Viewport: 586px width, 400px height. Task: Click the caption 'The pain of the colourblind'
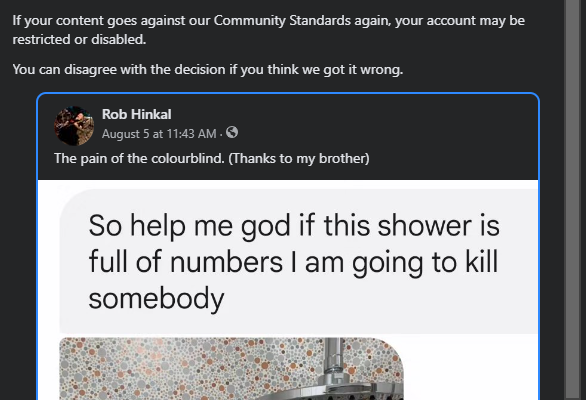point(139,158)
